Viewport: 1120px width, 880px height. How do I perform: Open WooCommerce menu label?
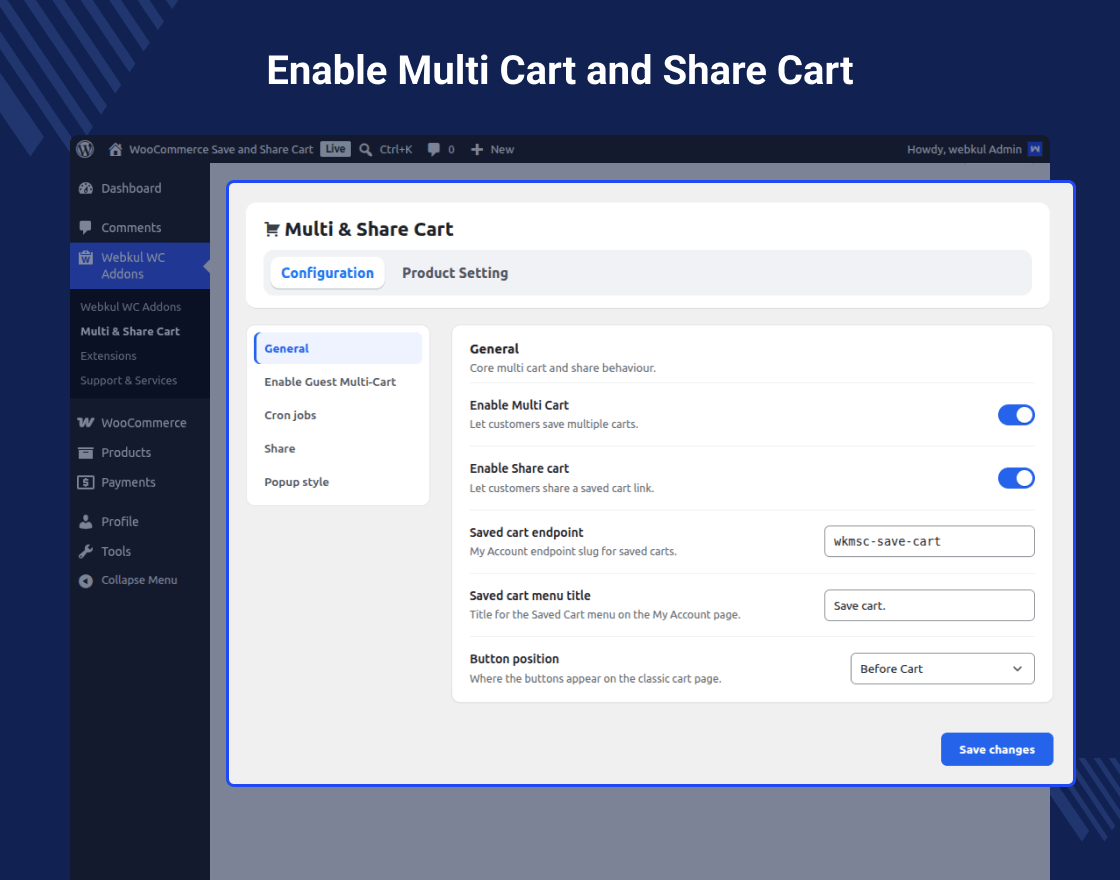coord(144,423)
